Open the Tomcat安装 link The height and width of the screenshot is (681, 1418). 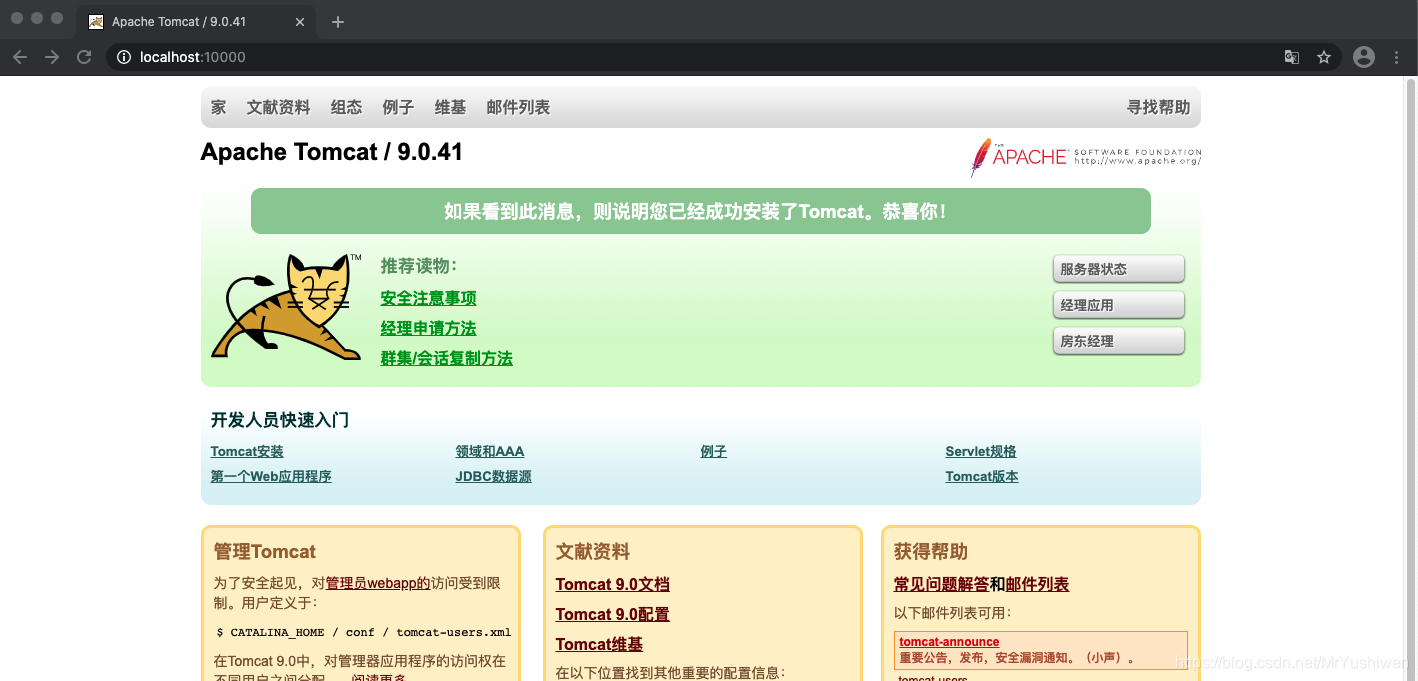247,451
